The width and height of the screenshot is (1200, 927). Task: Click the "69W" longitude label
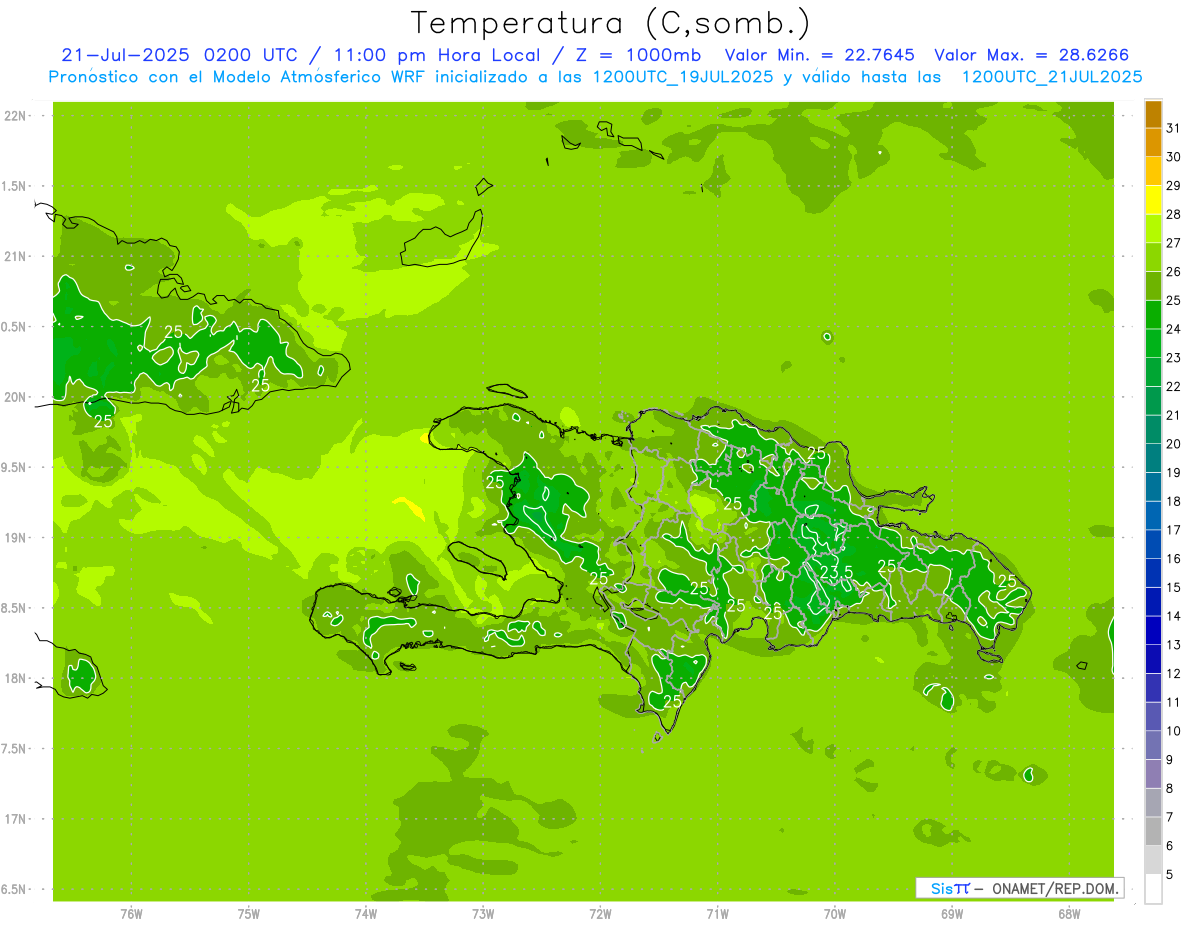click(x=952, y=913)
